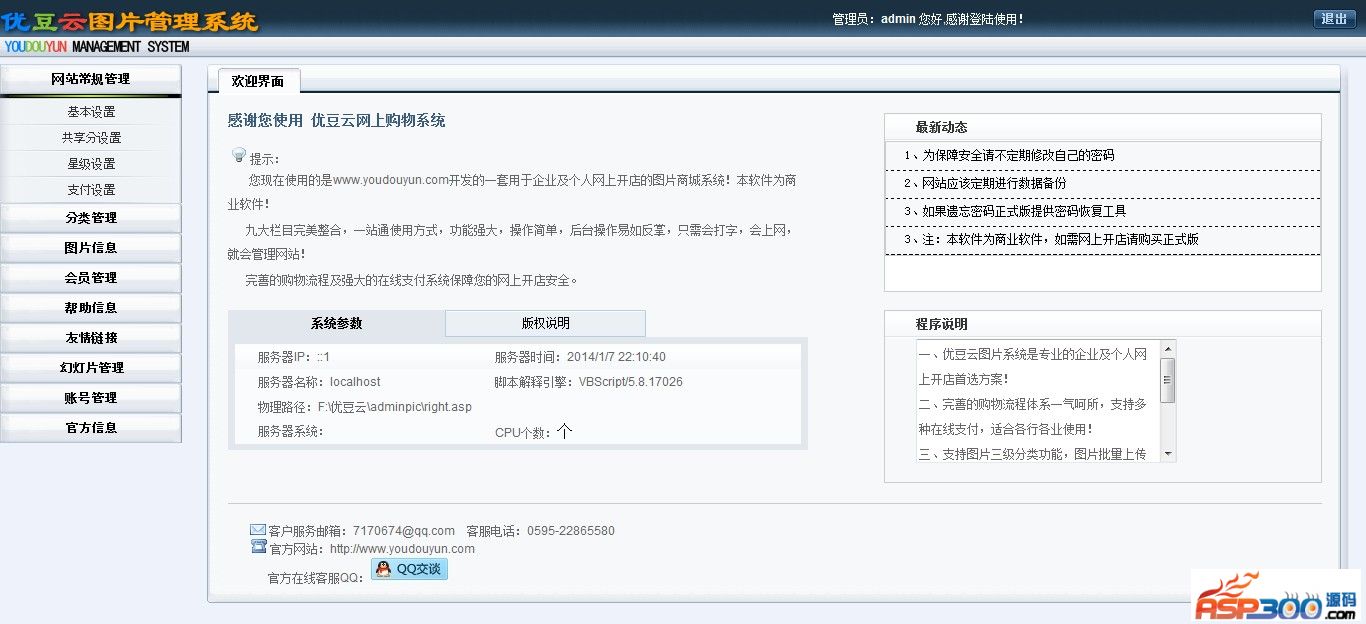
Task: Switch to the 版权说明 tab
Action: pyautogui.click(x=545, y=323)
